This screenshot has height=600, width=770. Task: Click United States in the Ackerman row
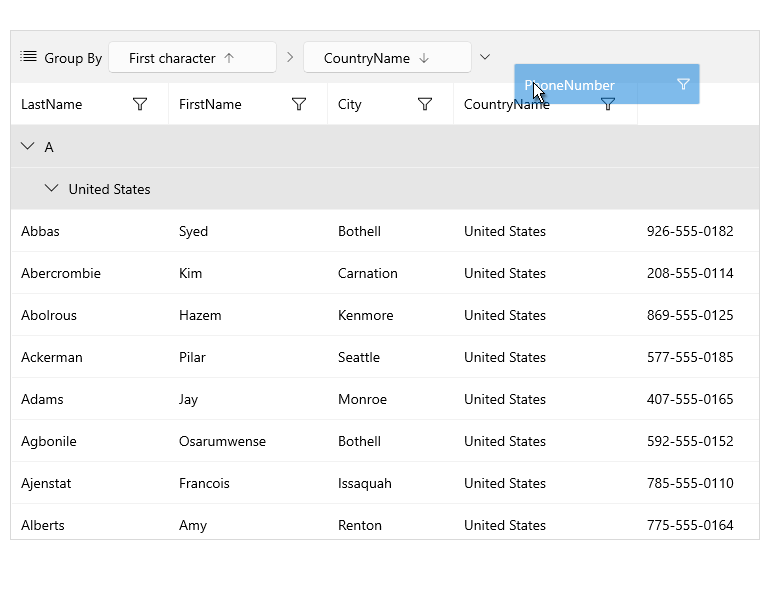505,357
